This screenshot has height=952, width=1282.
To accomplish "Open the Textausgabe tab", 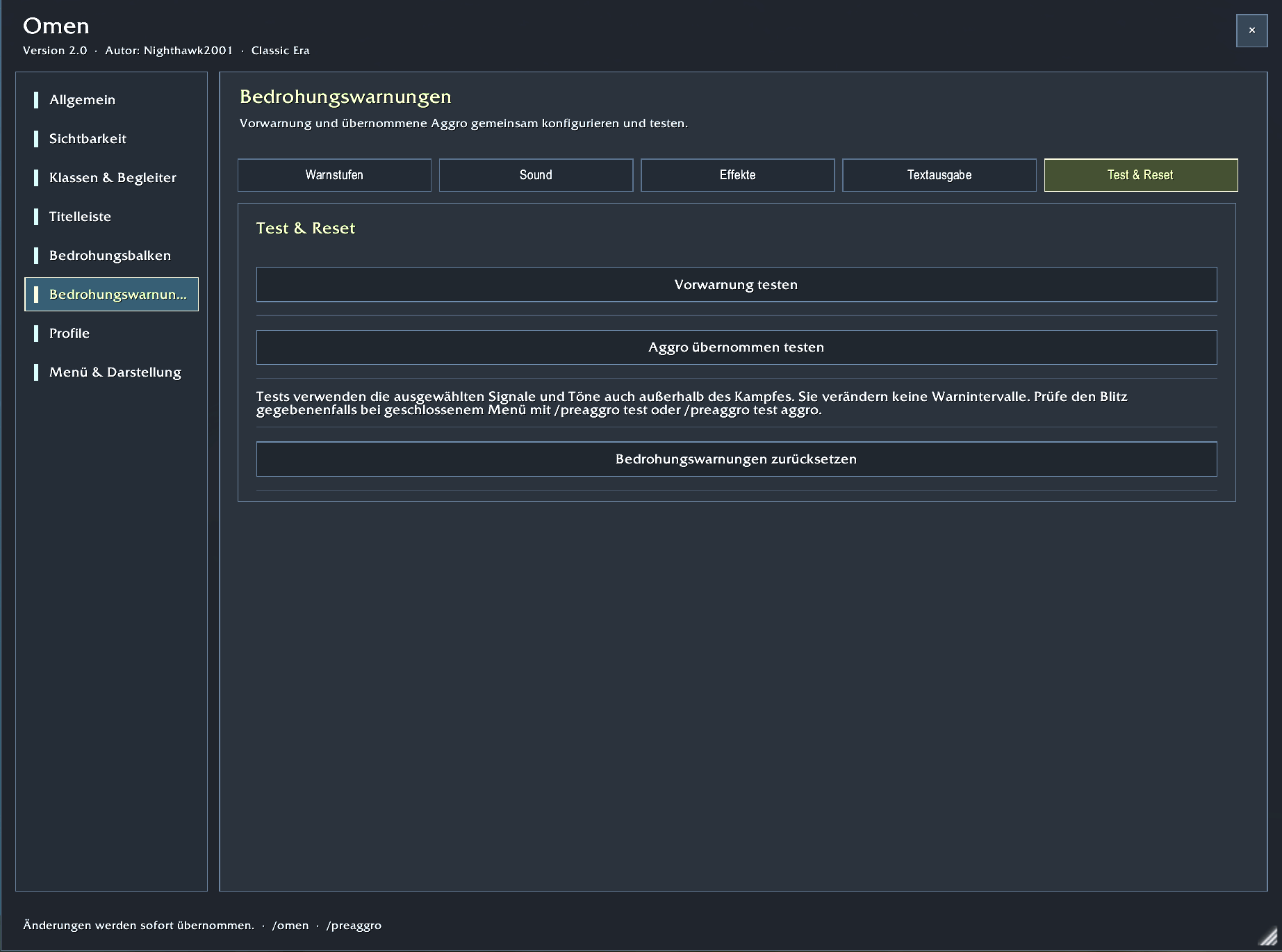I will pos(939,175).
